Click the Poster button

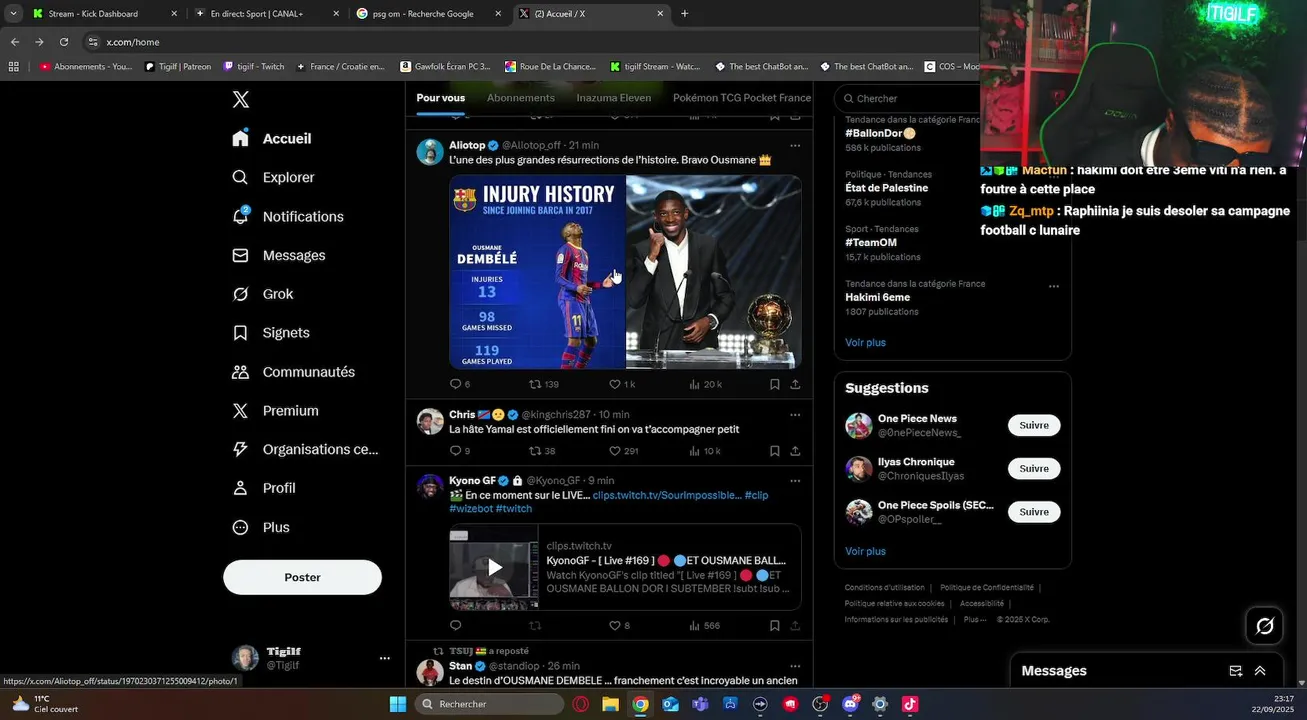coord(302,577)
